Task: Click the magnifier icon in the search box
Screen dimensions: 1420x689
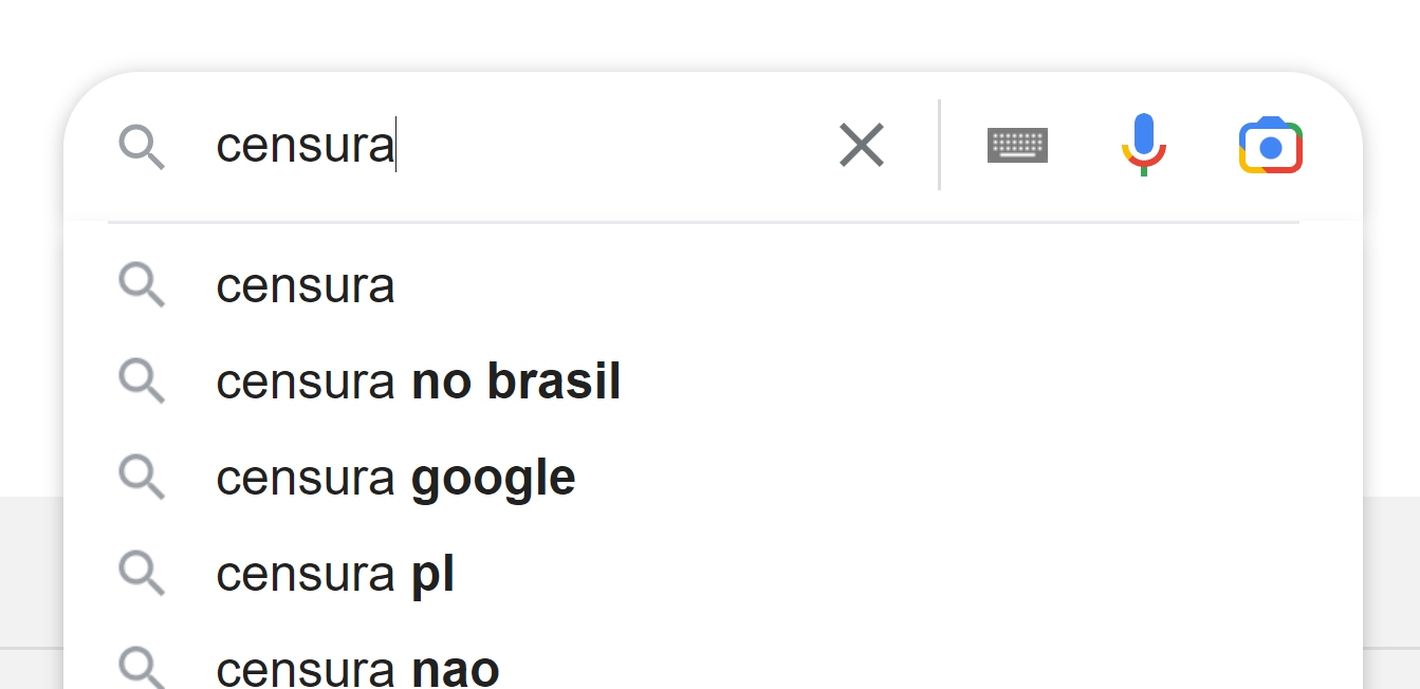Action: [x=141, y=146]
